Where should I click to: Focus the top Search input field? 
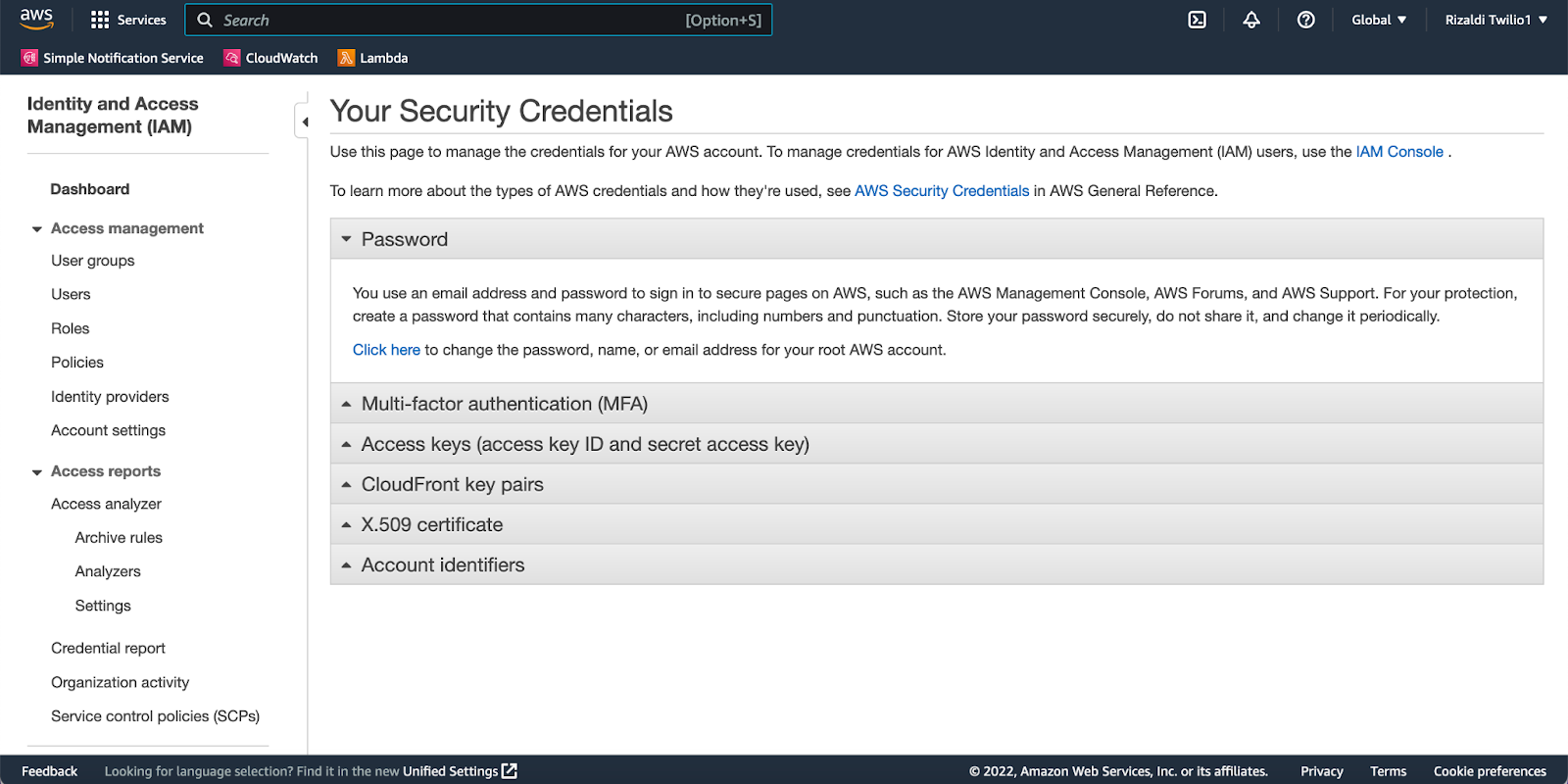point(478,20)
